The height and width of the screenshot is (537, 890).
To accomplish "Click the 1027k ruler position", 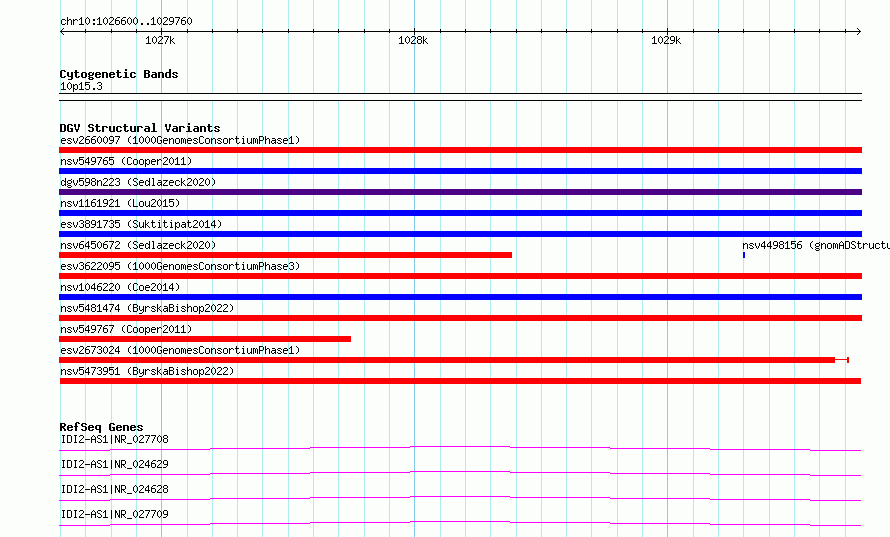I will tap(160, 40).
